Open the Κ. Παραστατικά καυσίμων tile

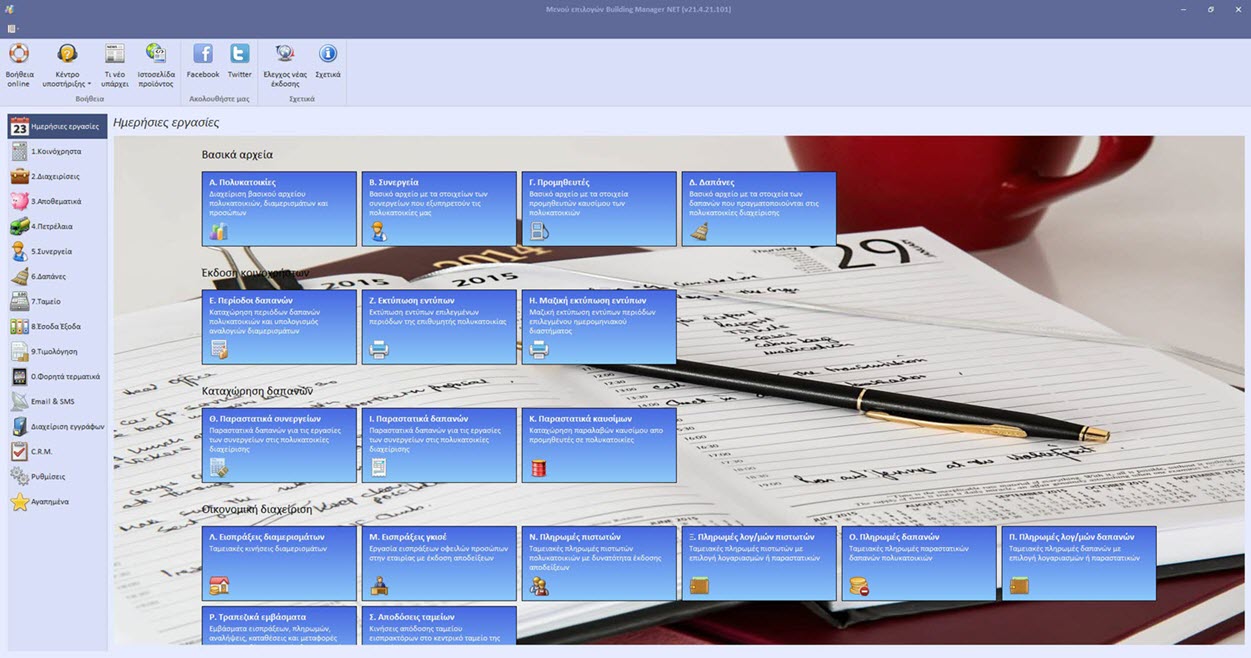(x=599, y=445)
